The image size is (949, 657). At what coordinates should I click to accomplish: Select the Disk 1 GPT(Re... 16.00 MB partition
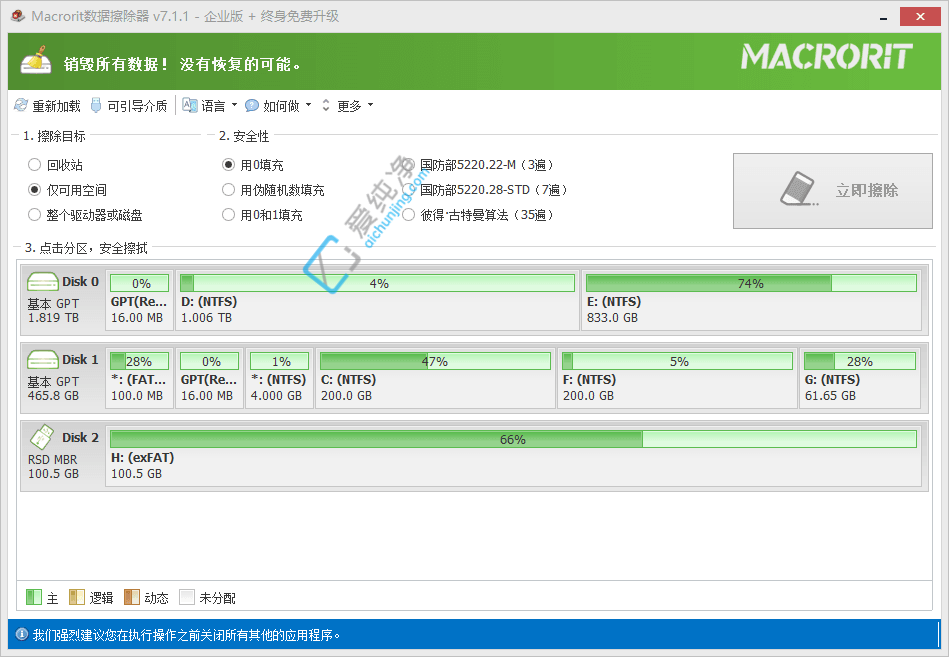click(x=209, y=378)
